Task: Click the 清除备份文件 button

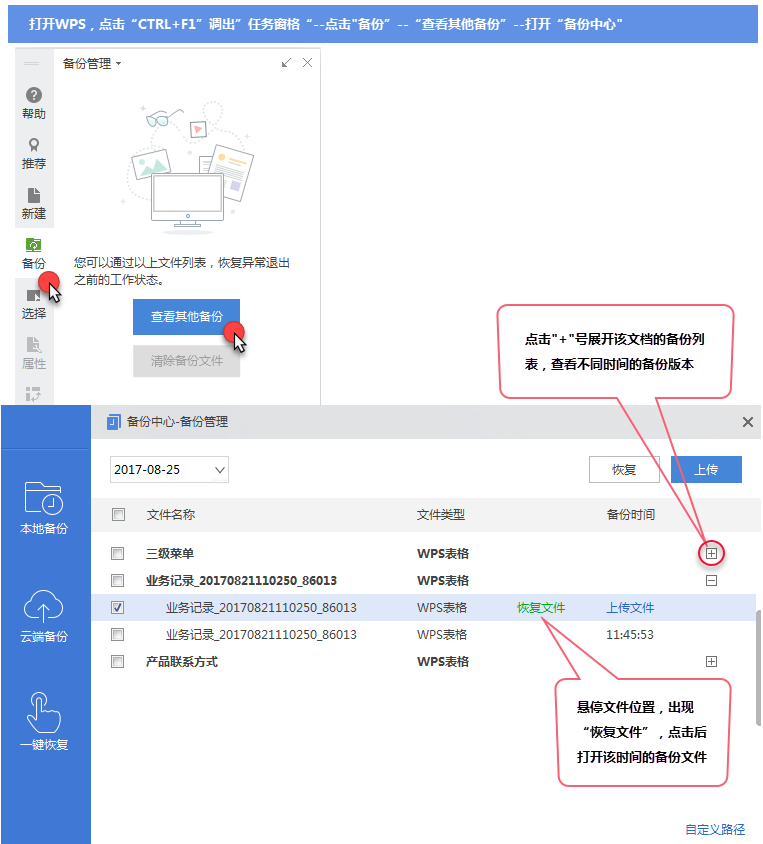Action: [x=186, y=361]
